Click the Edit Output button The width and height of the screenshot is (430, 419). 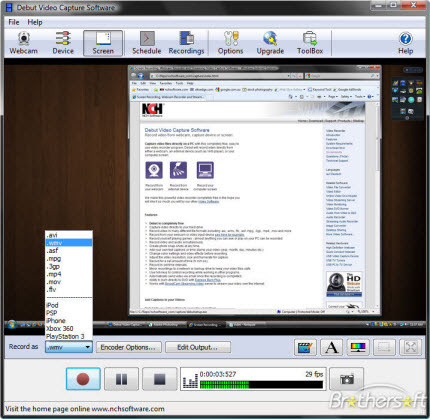point(198,347)
